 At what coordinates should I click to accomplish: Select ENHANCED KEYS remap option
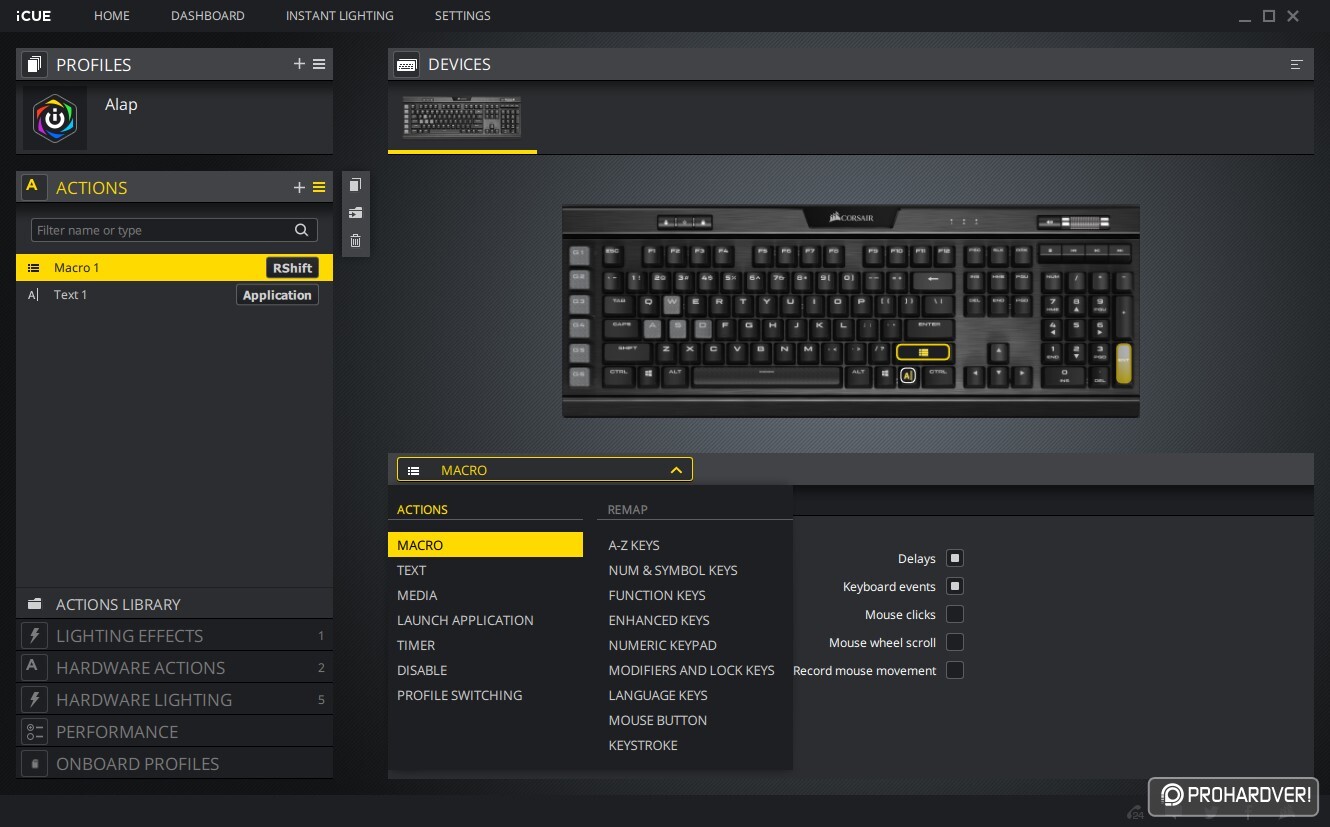coord(659,620)
